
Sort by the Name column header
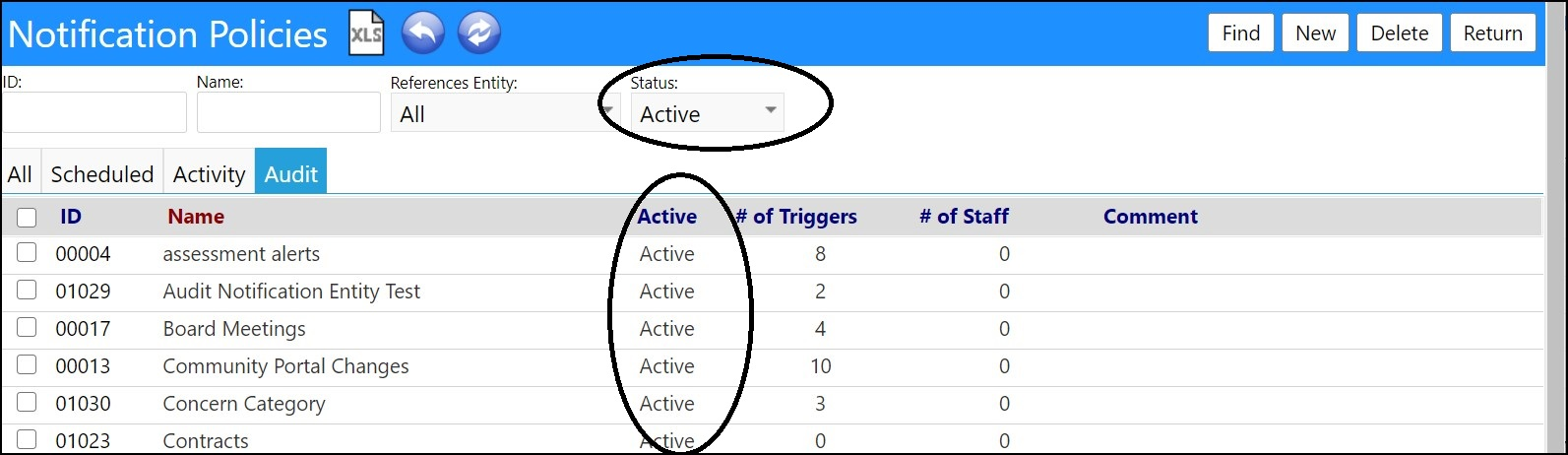point(196,217)
